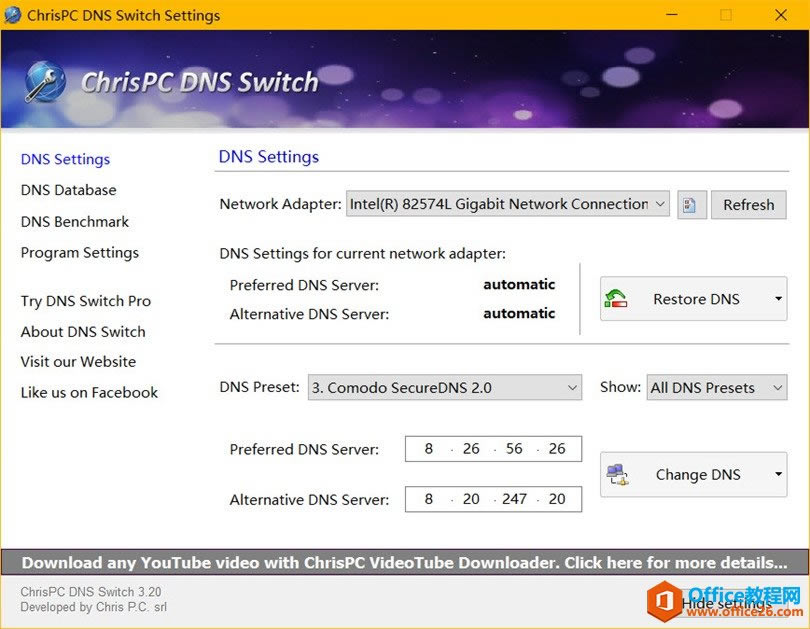
Task: Close the ChrisPC DNS Switch Settings window
Action: pos(781,15)
